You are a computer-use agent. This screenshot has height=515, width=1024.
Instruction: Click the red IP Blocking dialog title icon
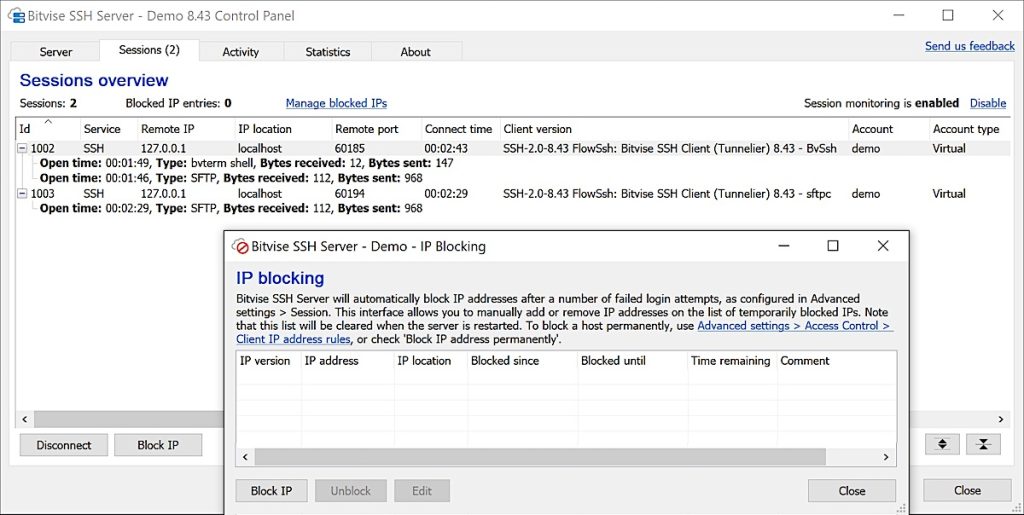pos(240,246)
